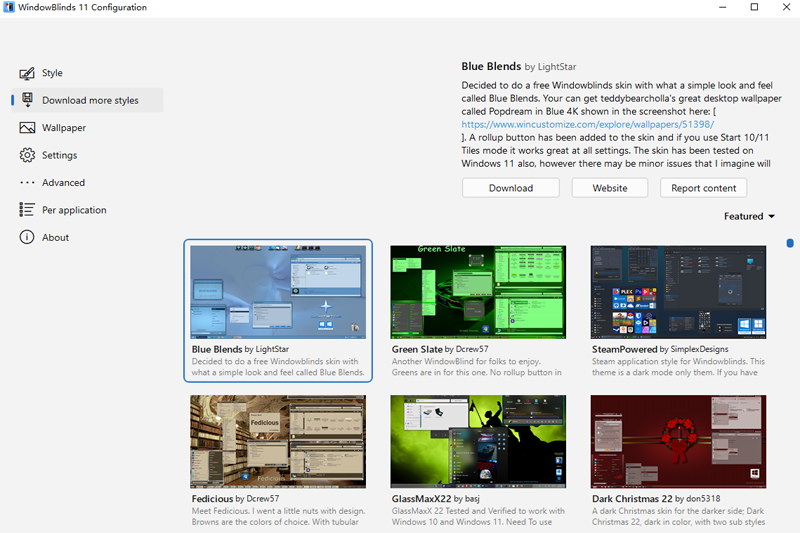
Task: Select Download more styles in sidebar
Action: click(88, 100)
